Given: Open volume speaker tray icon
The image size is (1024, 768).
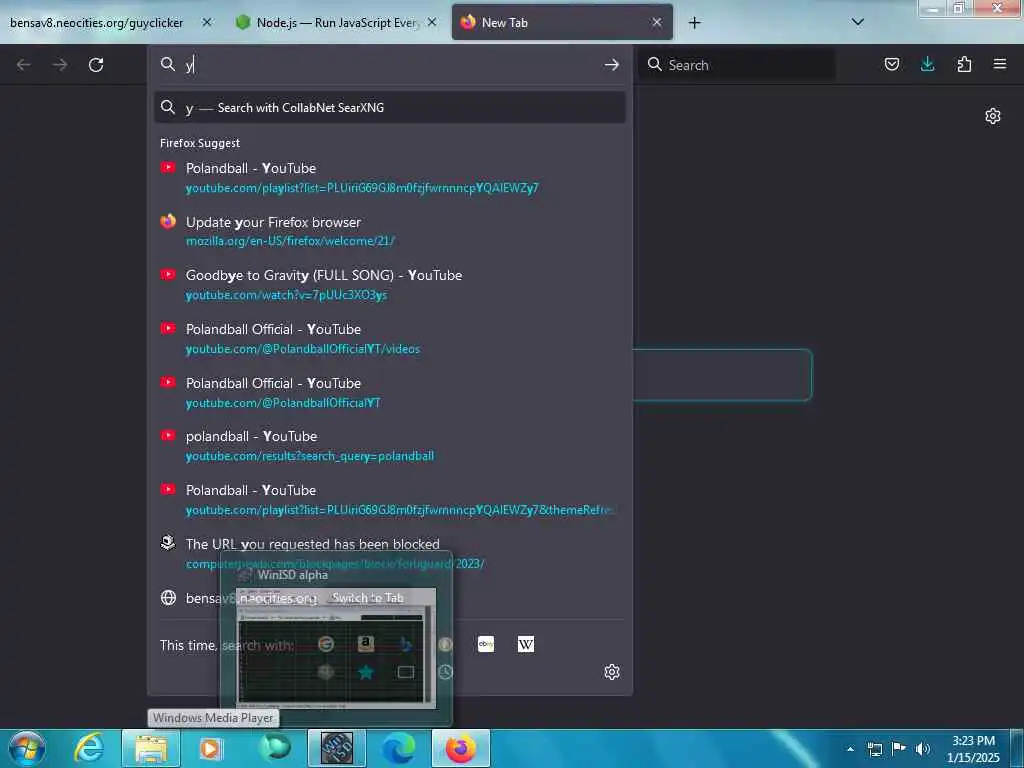Looking at the screenshot, I should click(x=923, y=749).
